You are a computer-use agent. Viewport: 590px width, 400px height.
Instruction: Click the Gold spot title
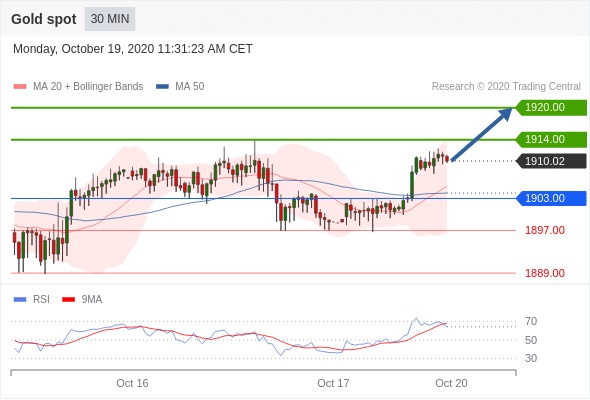(x=44, y=19)
